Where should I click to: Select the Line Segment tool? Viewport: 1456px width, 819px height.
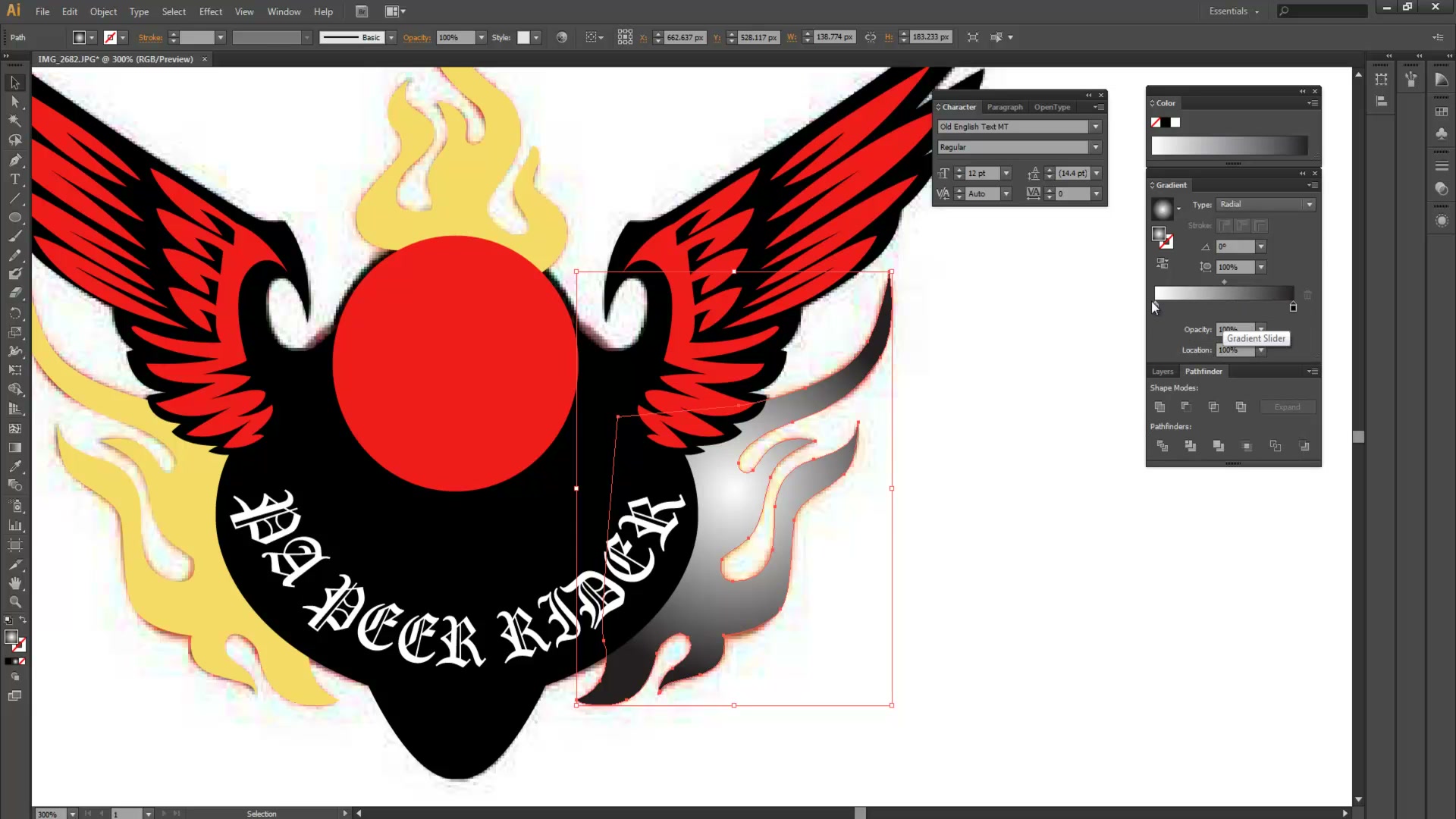point(14,198)
